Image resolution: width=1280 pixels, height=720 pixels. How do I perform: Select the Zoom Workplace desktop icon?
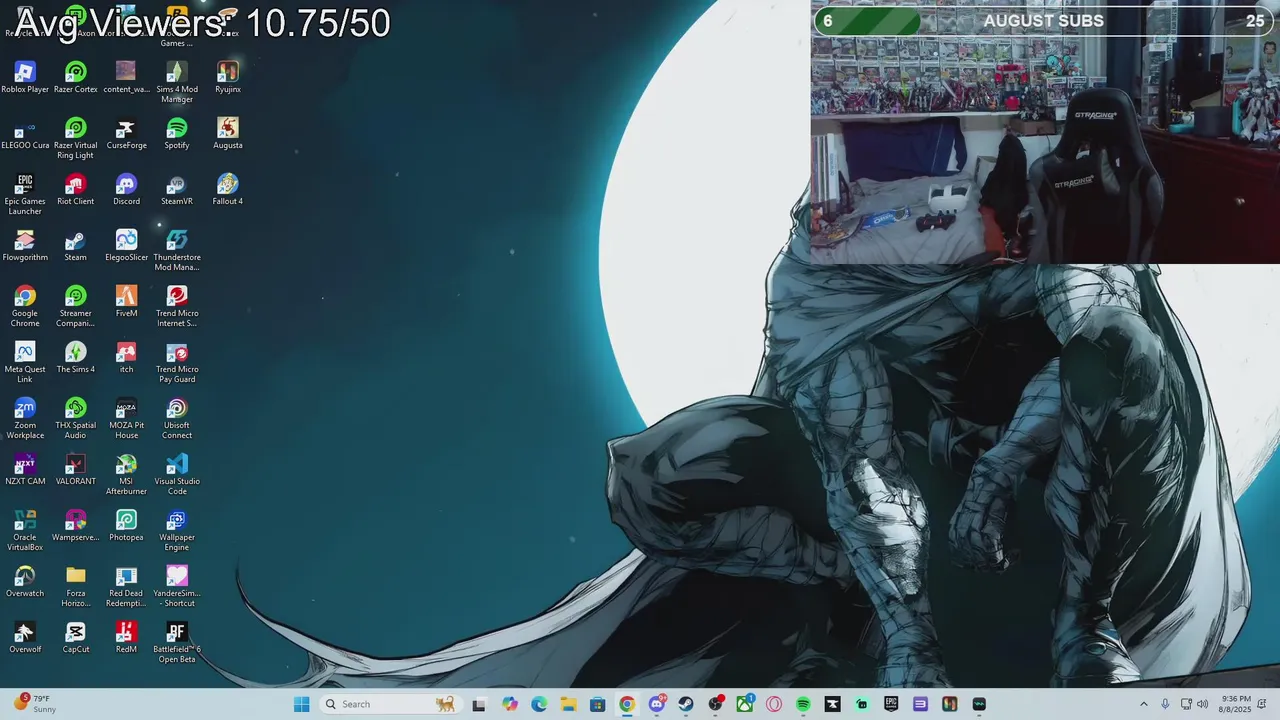[25, 418]
